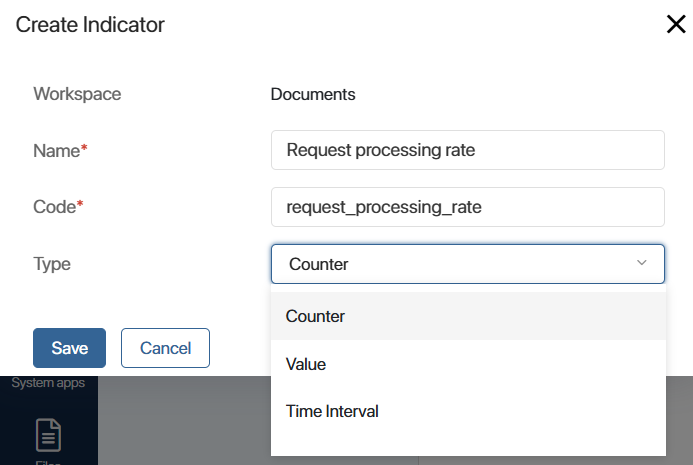Click the System apps sidebar label
The width and height of the screenshot is (693, 465).
[48, 383]
